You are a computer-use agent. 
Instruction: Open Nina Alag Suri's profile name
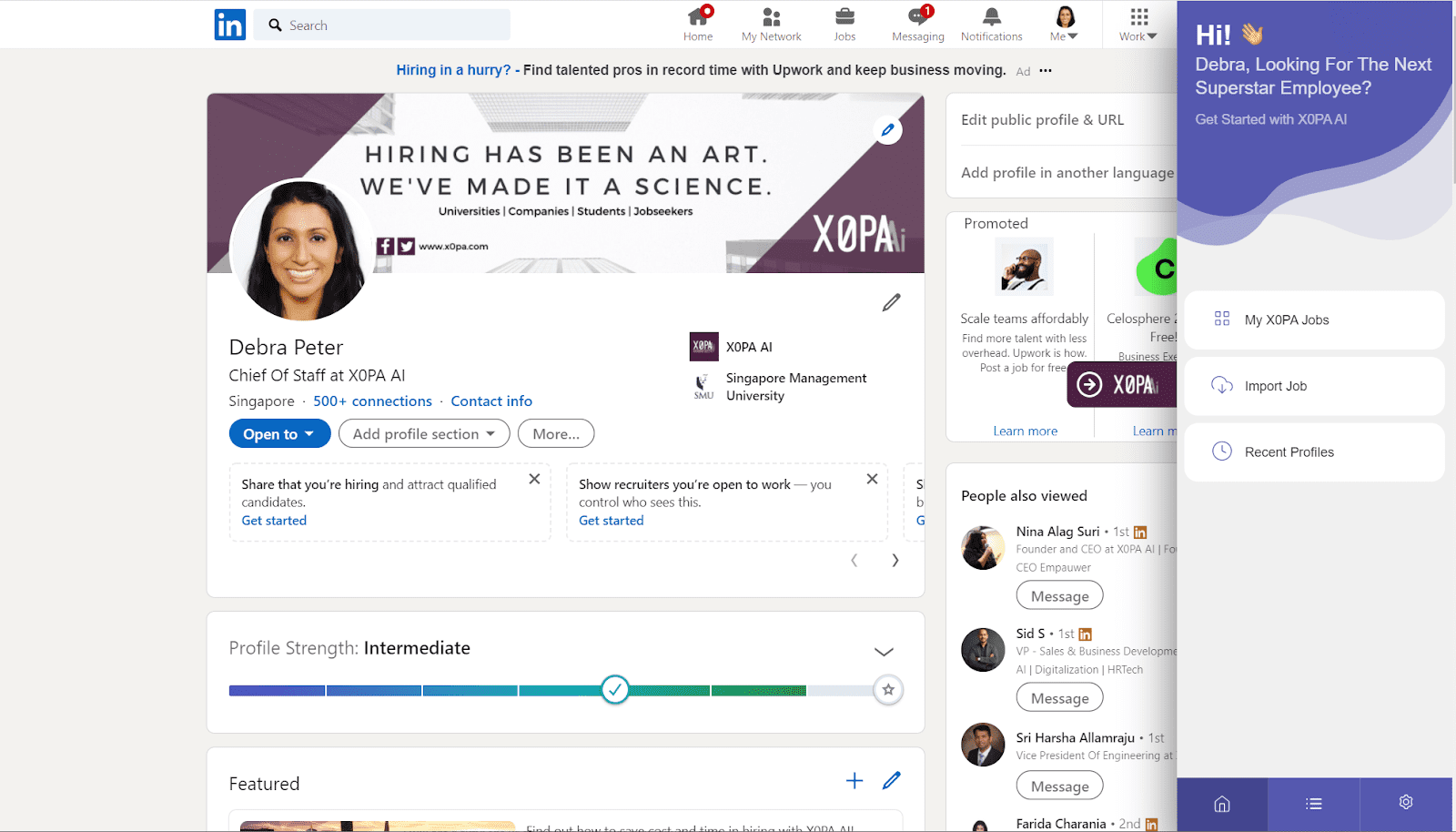[1057, 532]
